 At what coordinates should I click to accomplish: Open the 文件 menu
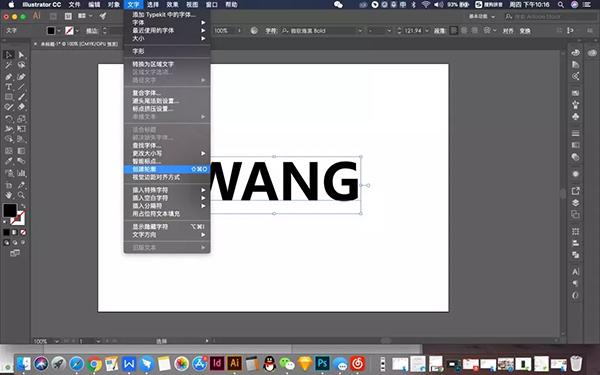(x=74, y=5)
